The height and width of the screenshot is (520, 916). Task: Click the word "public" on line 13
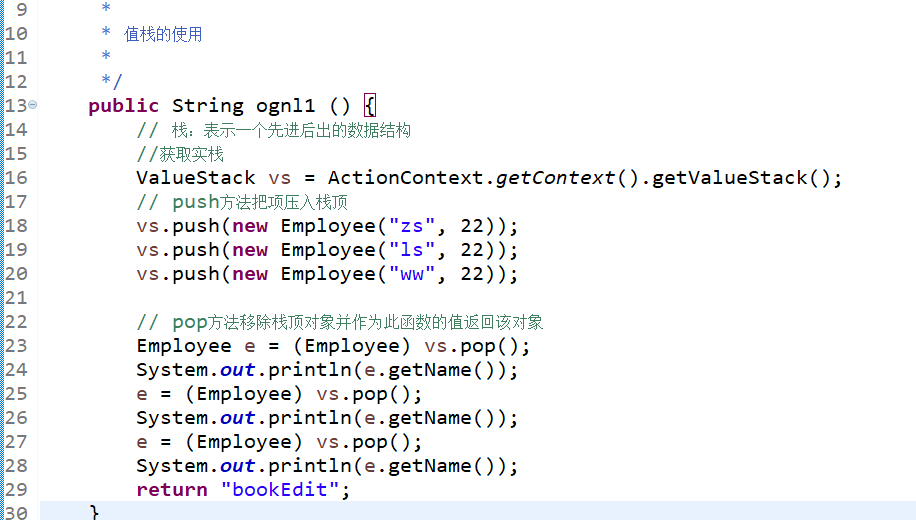[123, 106]
